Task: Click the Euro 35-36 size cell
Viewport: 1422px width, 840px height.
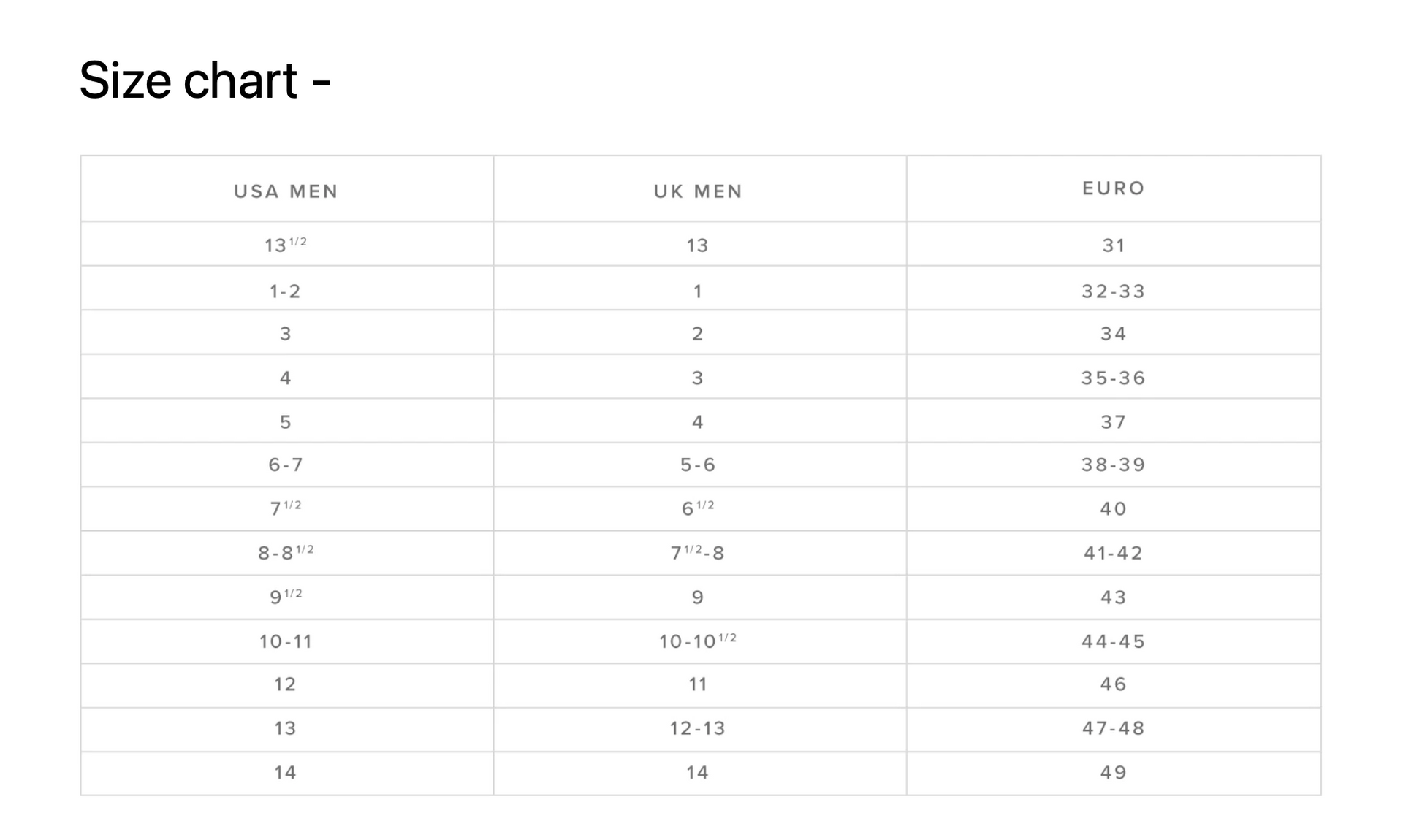Action: (1113, 378)
